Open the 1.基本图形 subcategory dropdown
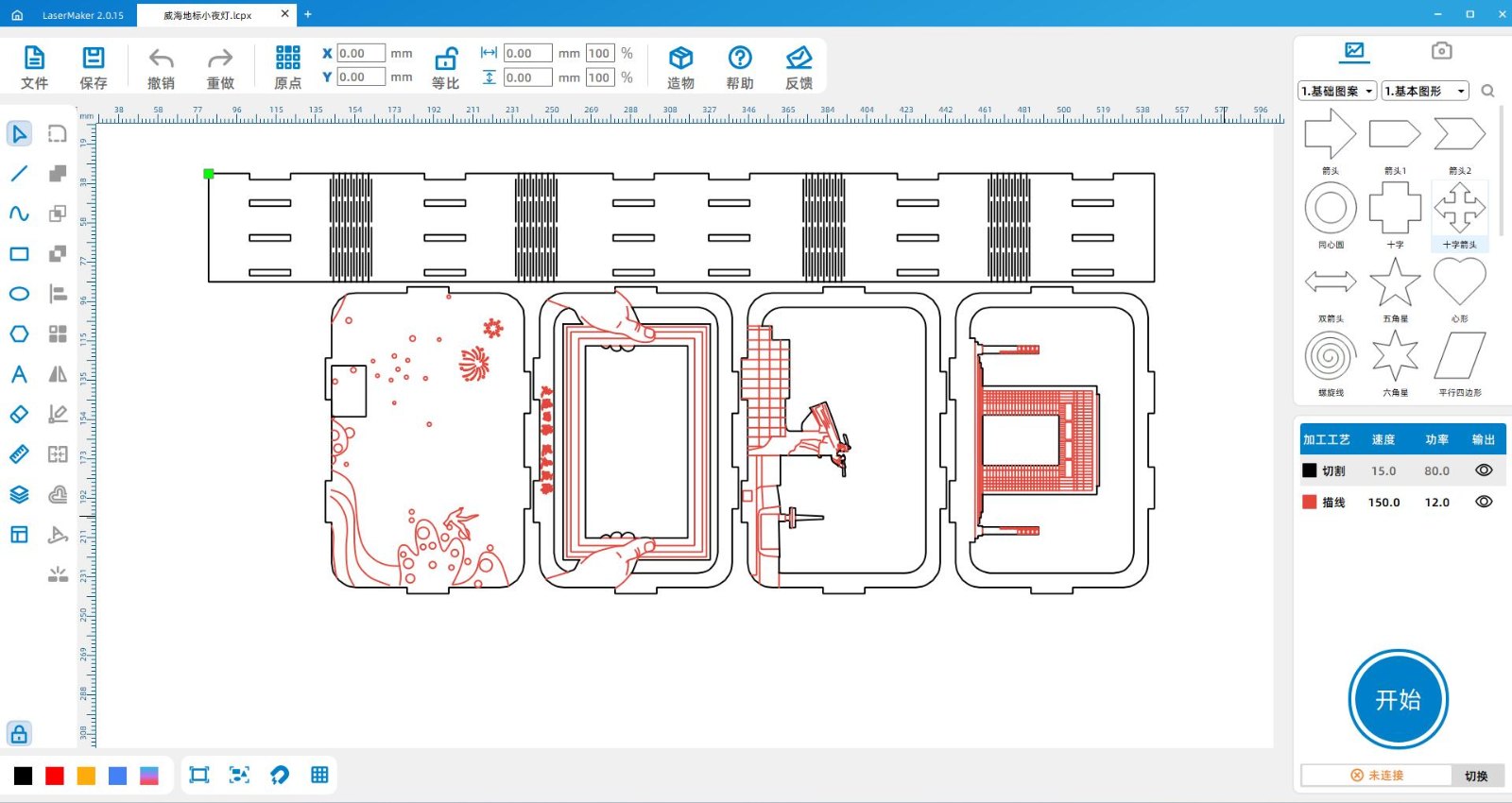The width and height of the screenshot is (1512, 803). click(1425, 92)
